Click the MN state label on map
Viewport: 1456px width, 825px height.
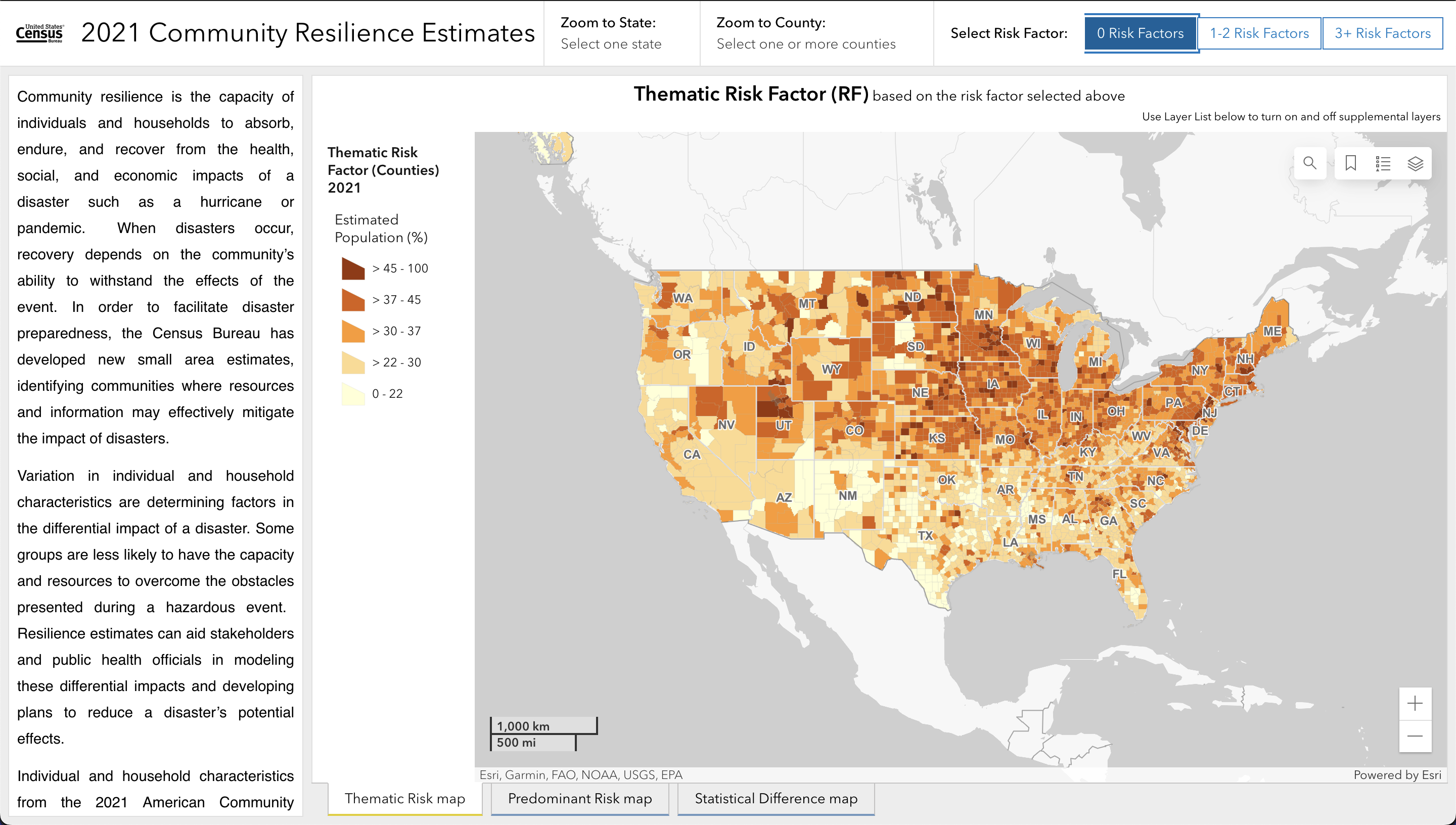pos(983,315)
